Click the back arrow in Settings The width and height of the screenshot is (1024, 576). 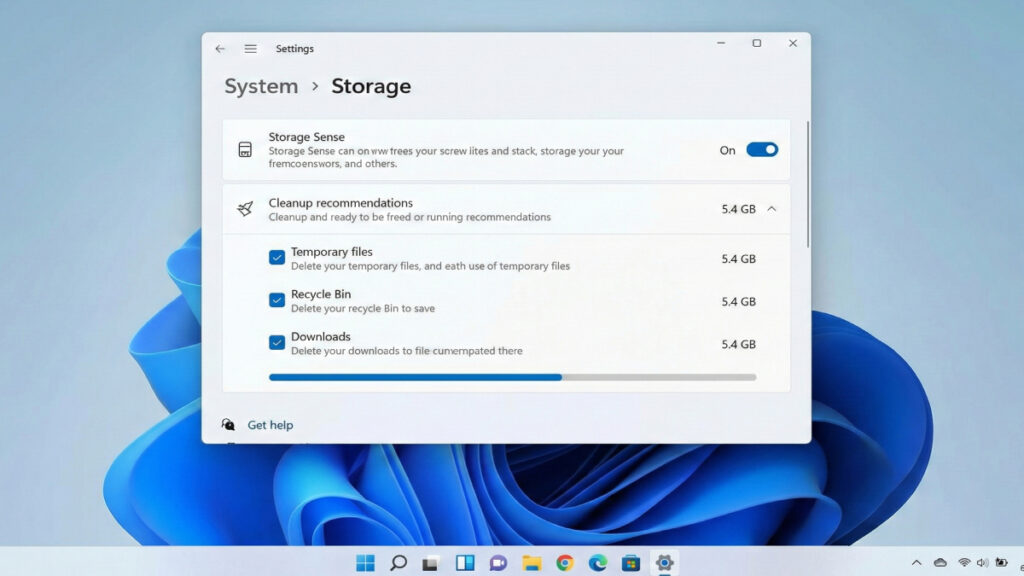point(220,49)
